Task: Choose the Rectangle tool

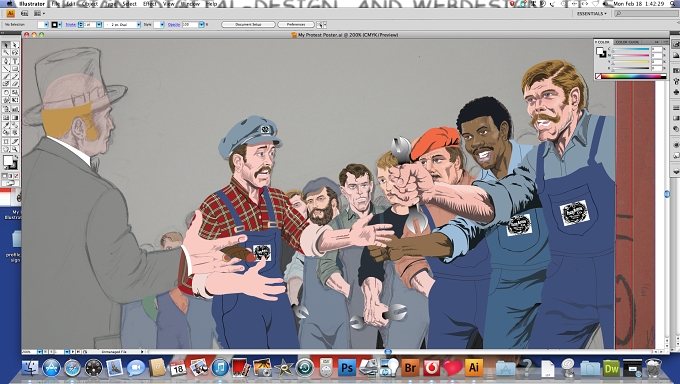Action: click(15, 69)
